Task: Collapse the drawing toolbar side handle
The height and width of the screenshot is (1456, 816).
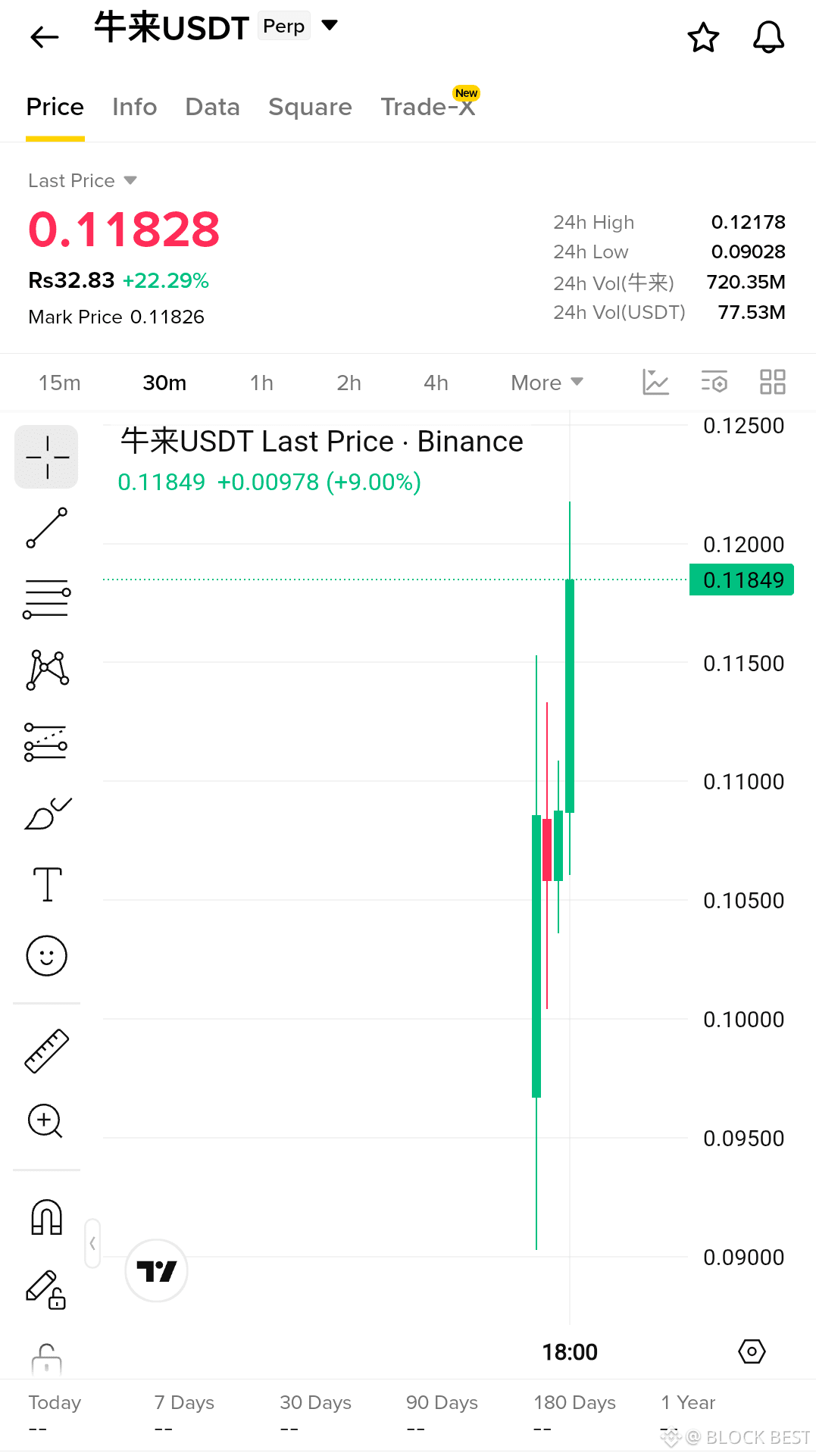Action: point(92,1243)
